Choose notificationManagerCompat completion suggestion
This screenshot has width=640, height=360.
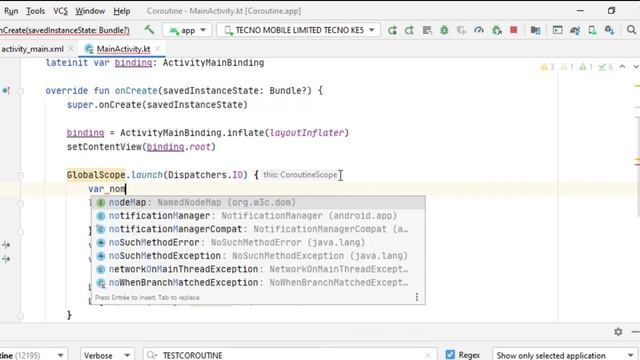point(258,229)
